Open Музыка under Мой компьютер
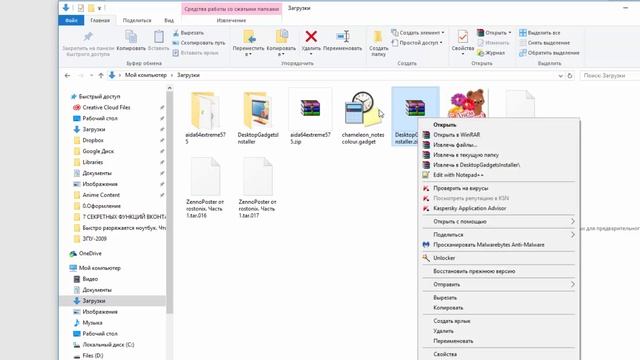This screenshot has width=640, height=360. click(x=92, y=322)
